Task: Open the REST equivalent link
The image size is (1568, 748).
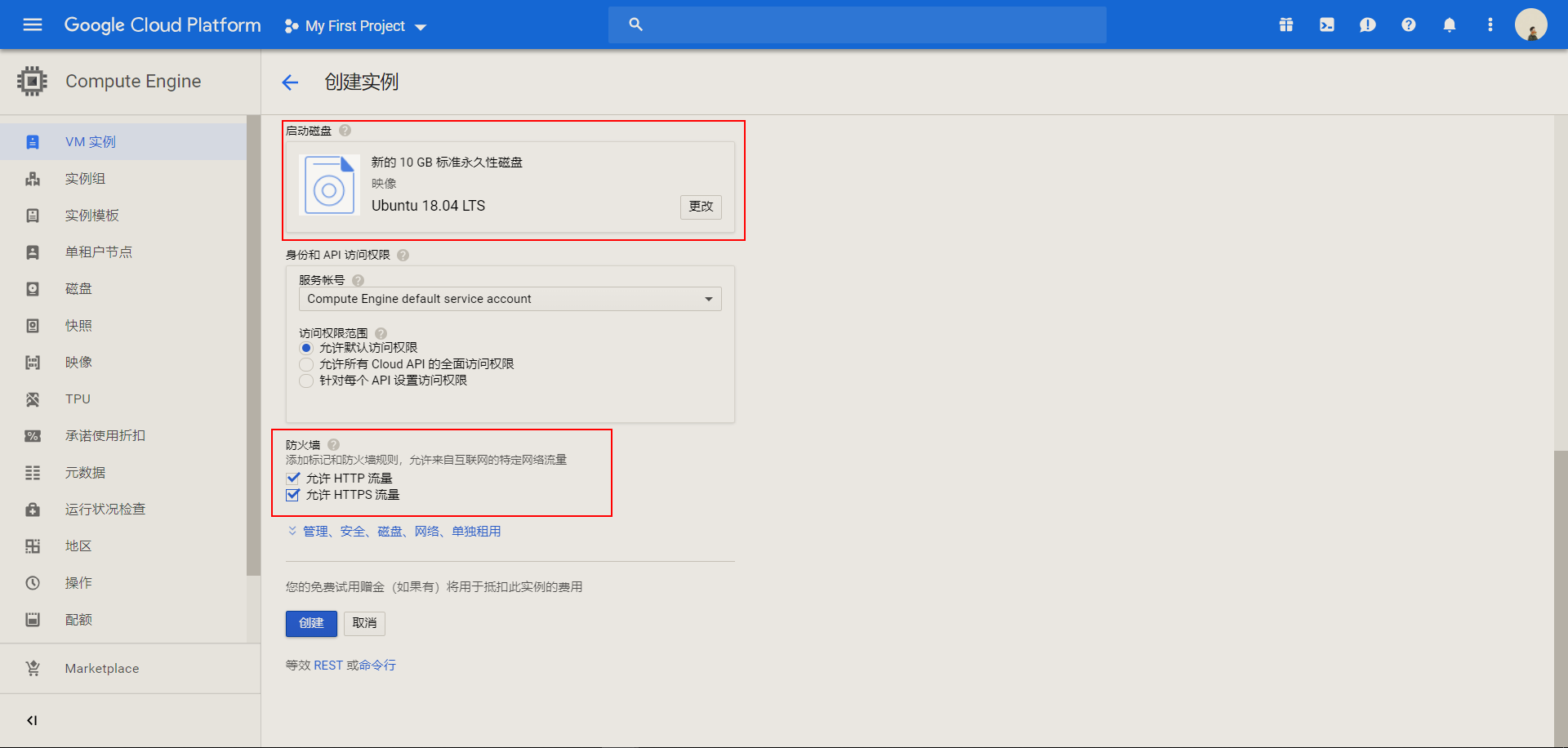Action: click(x=328, y=666)
